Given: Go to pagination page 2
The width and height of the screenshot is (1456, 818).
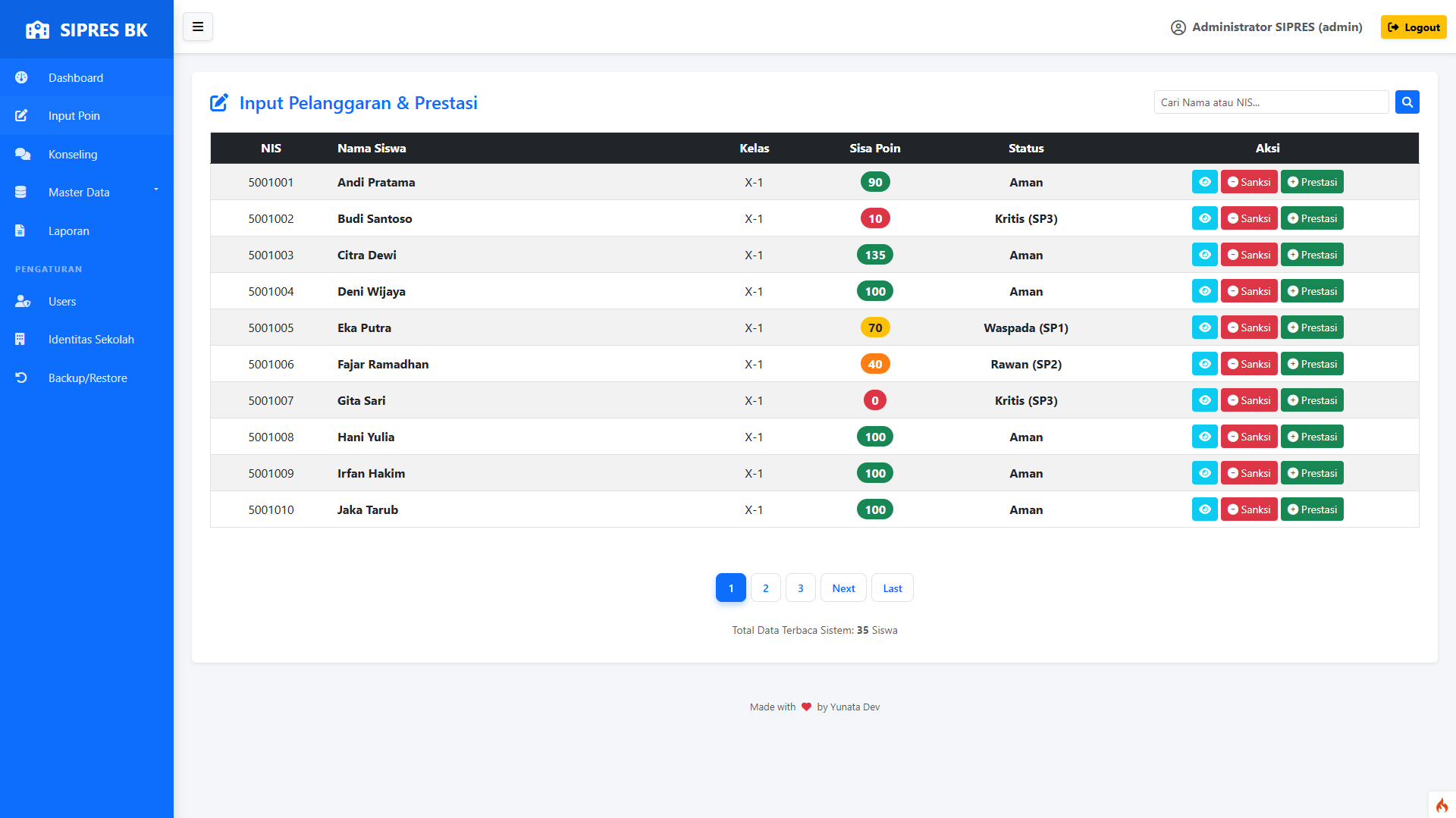Looking at the screenshot, I should coord(766,588).
